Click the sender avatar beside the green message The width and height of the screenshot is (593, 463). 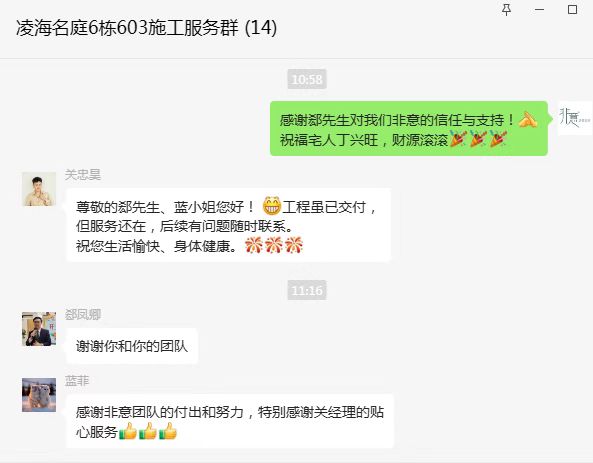(x=575, y=118)
